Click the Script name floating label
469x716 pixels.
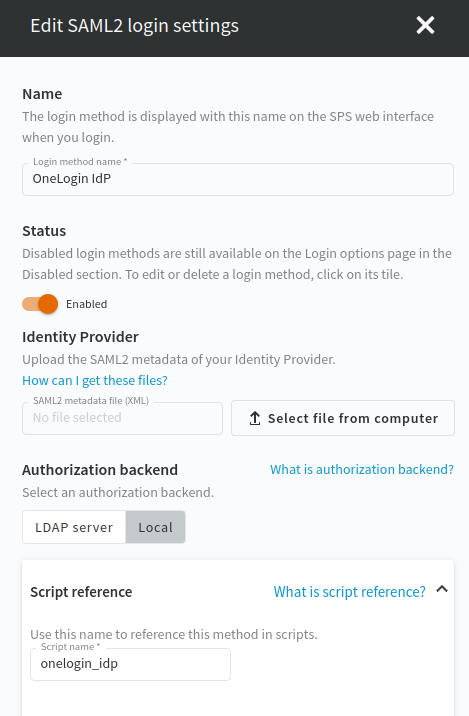[x=70, y=647]
